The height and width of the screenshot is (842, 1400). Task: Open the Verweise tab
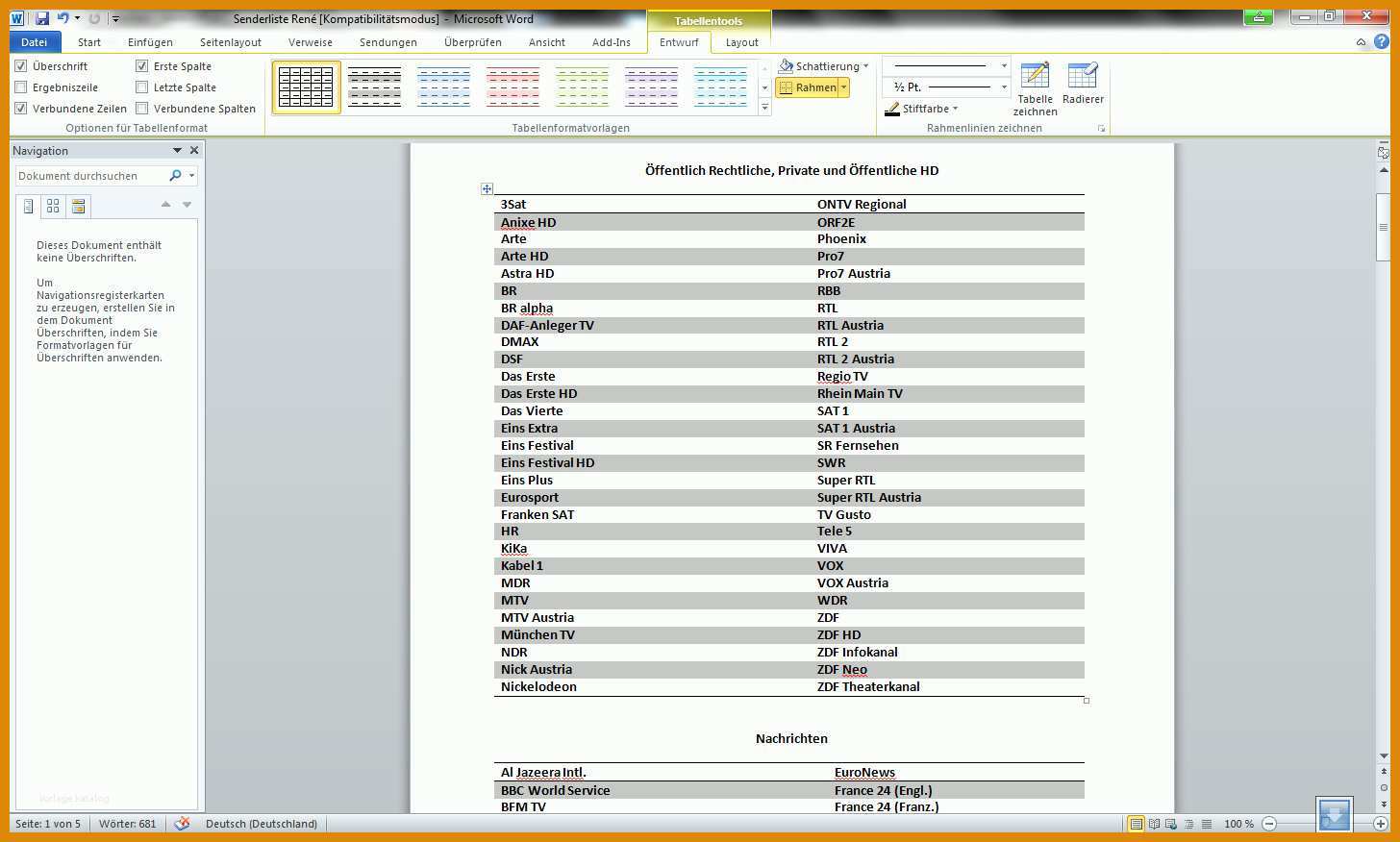point(311,42)
